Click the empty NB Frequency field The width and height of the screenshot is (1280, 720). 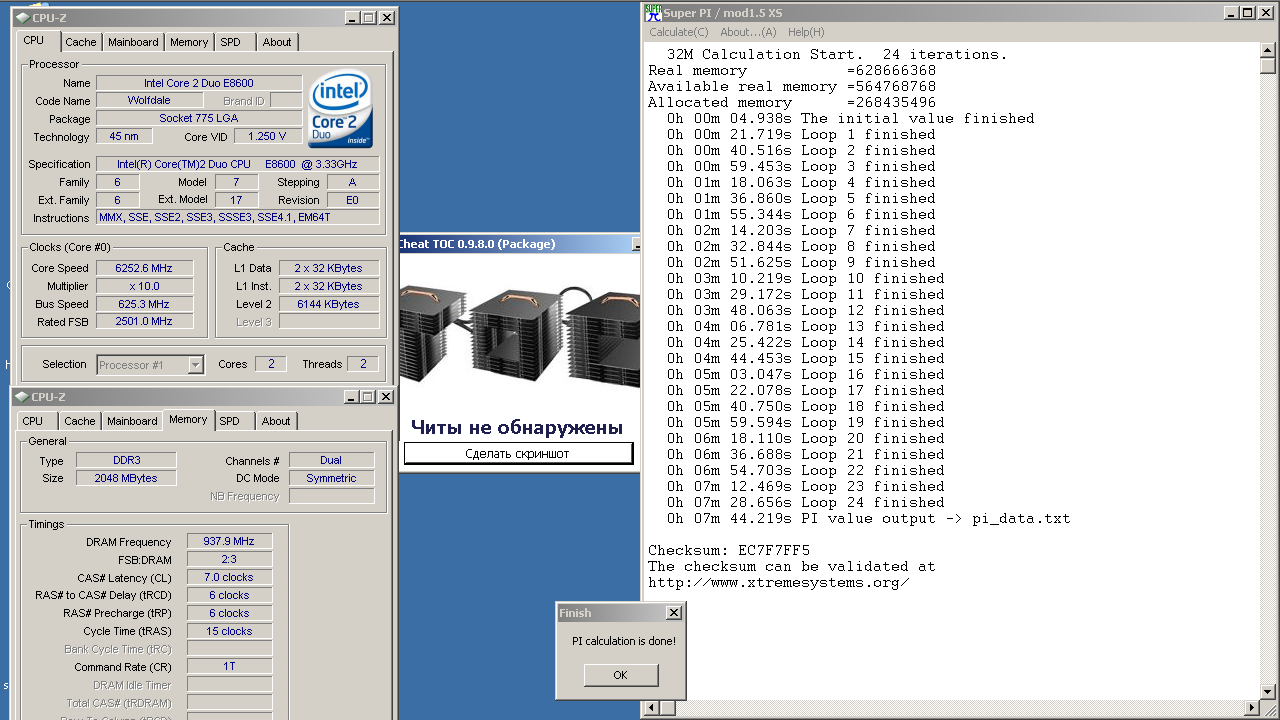[331, 497]
